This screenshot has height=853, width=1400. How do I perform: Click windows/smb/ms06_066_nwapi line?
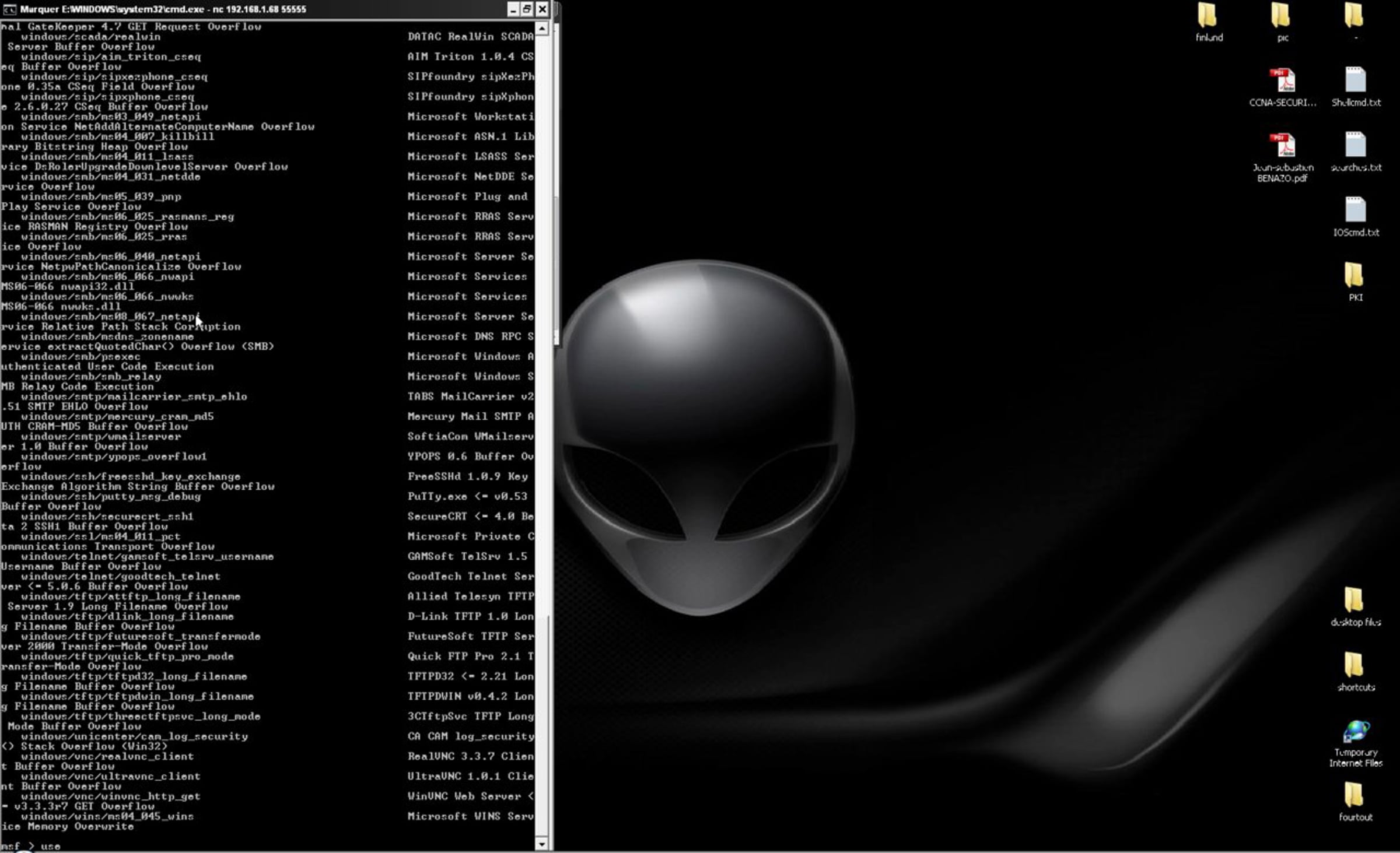coord(107,277)
